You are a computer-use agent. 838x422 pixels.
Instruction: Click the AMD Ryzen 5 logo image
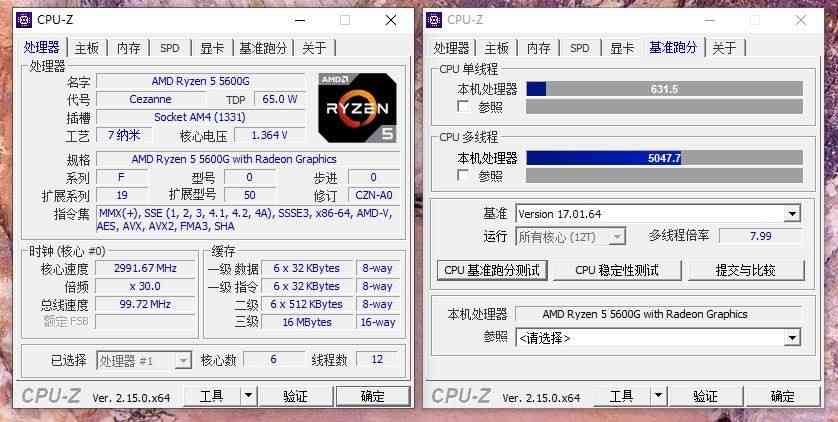(357, 107)
